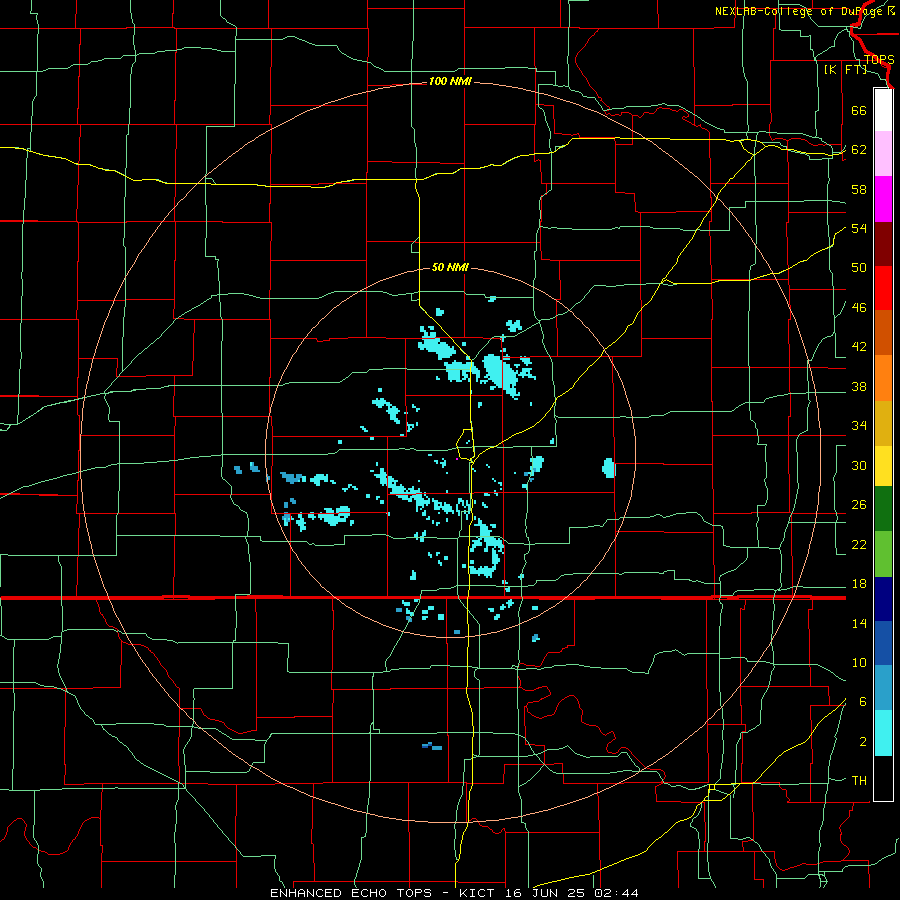Click the 22 value on the legend
Viewport: 900px width, 900px height.
859,544
